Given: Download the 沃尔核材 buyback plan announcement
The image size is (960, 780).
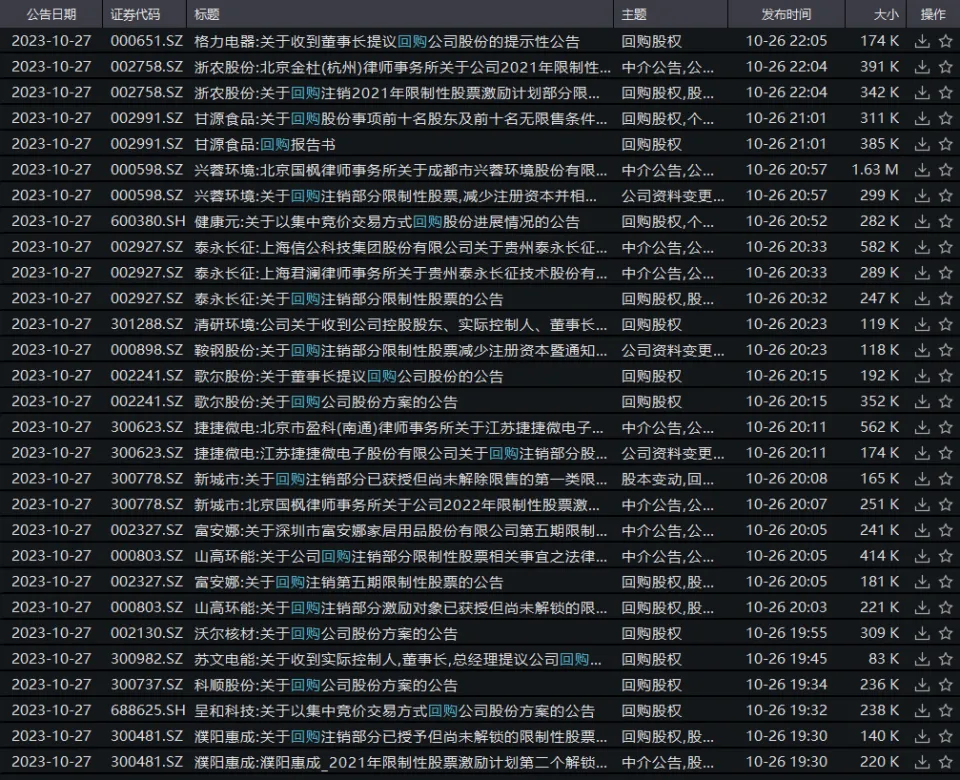Looking at the screenshot, I should [x=922, y=633].
